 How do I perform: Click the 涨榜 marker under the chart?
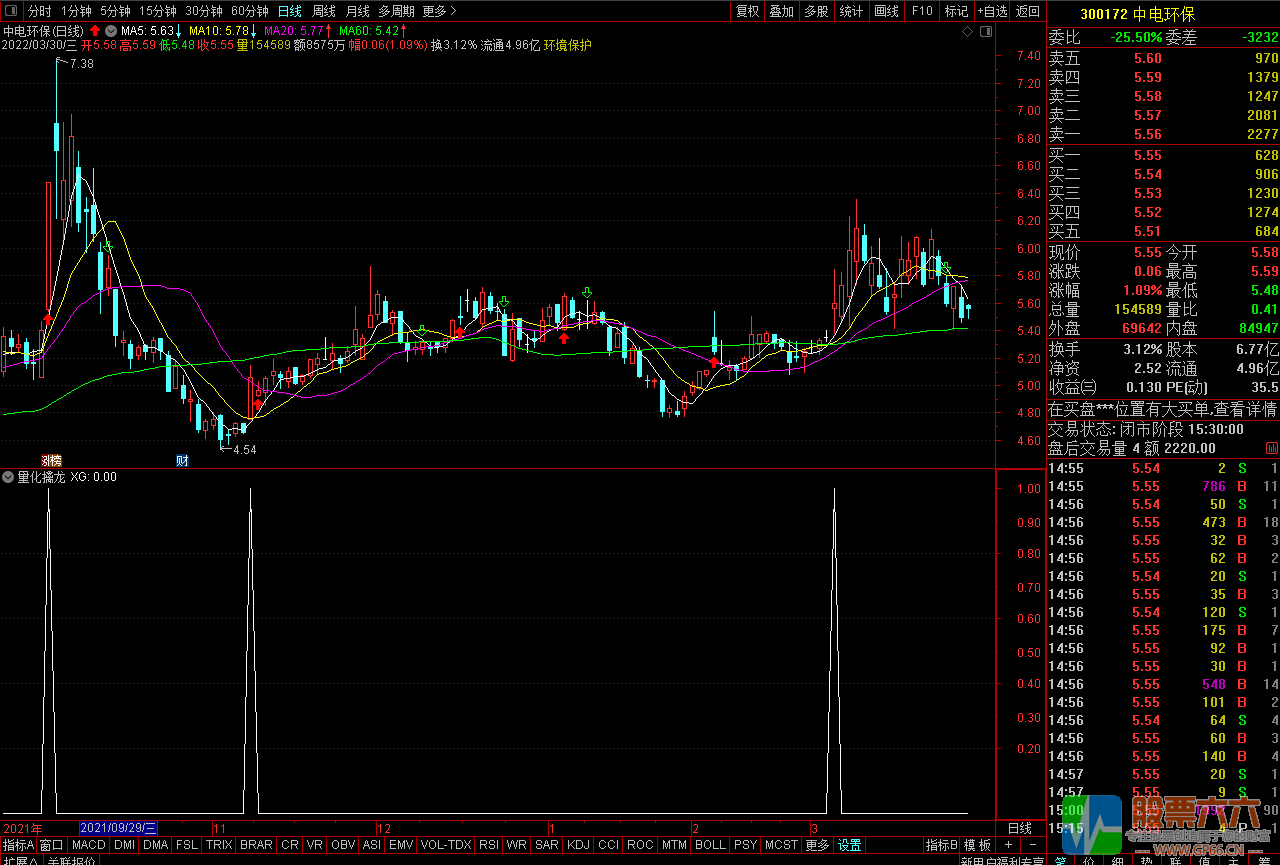pos(51,460)
